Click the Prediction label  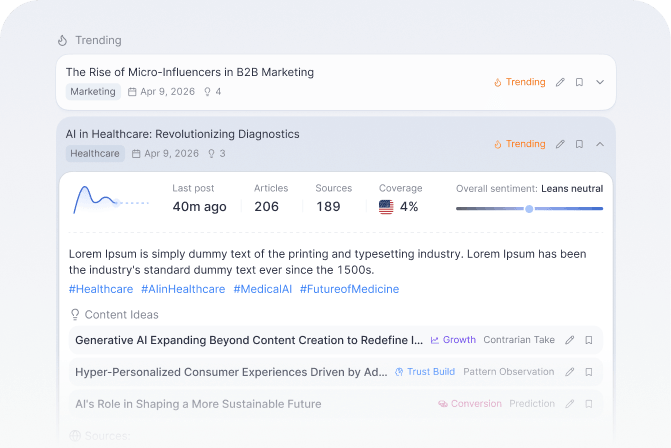(532, 403)
